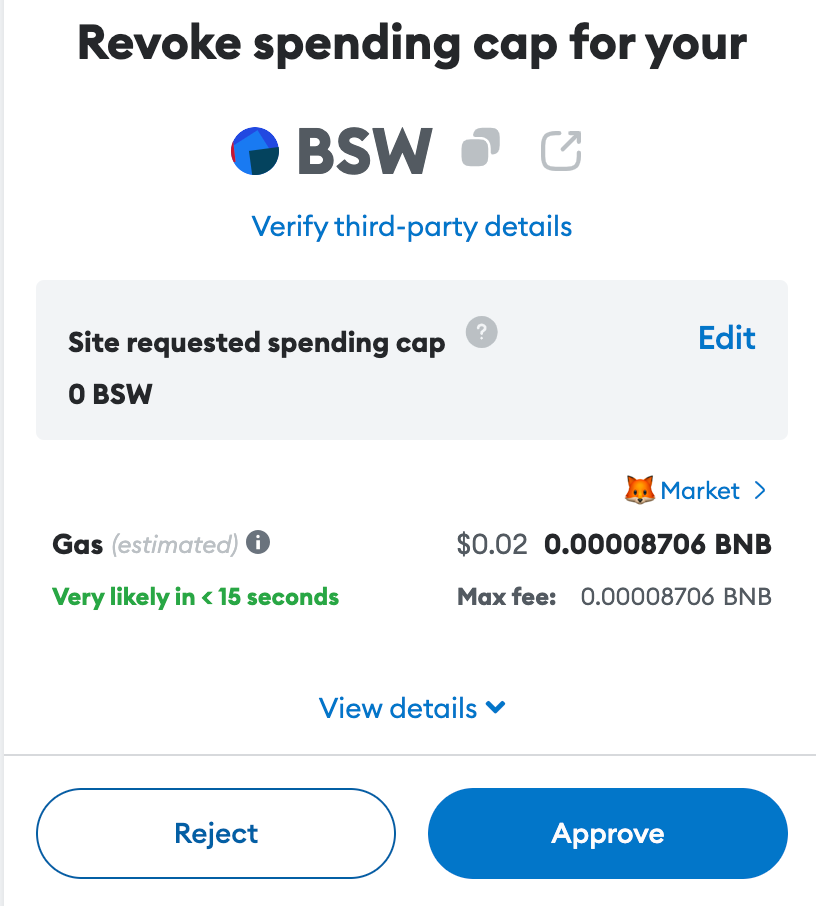Copy the BSW contract address
This screenshot has width=816, height=906.
click(x=480, y=150)
